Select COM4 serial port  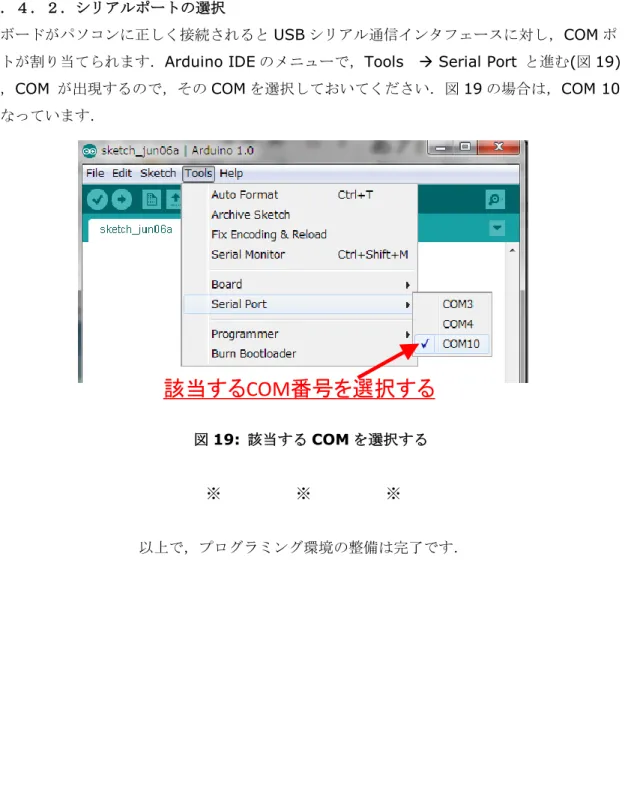pyautogui.click(x=453, y=324)
